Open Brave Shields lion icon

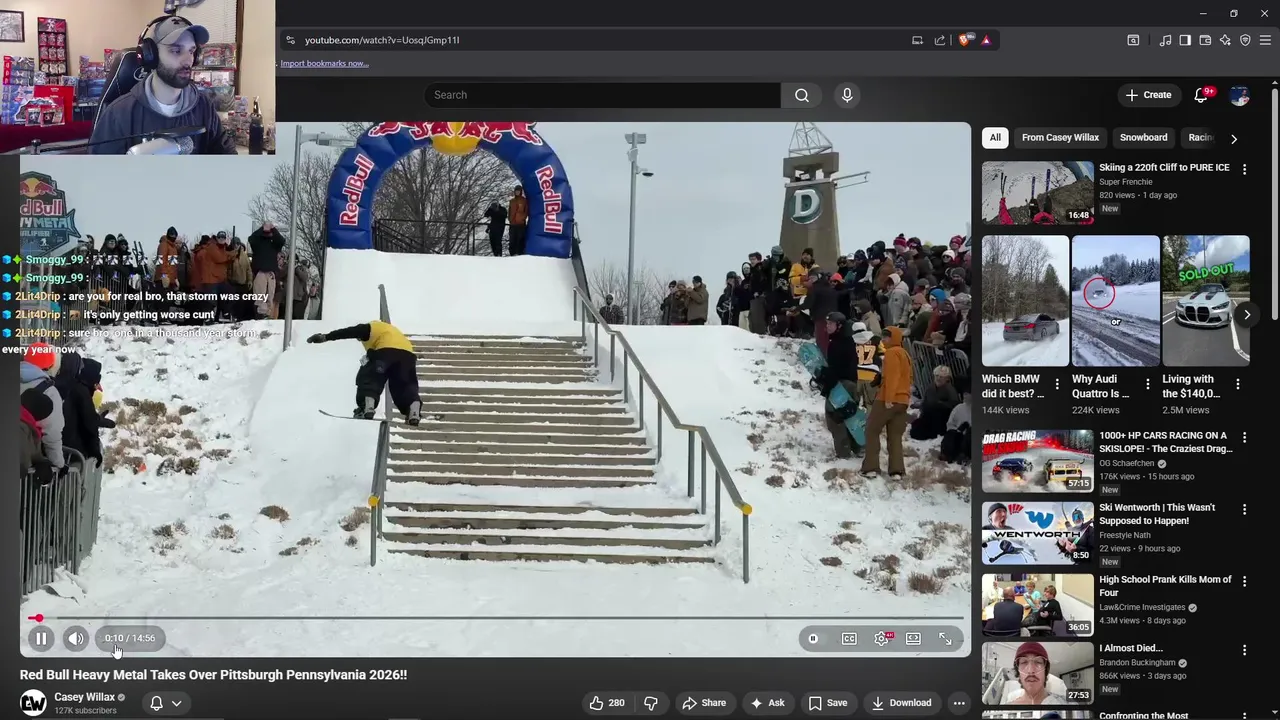(964, 40)
